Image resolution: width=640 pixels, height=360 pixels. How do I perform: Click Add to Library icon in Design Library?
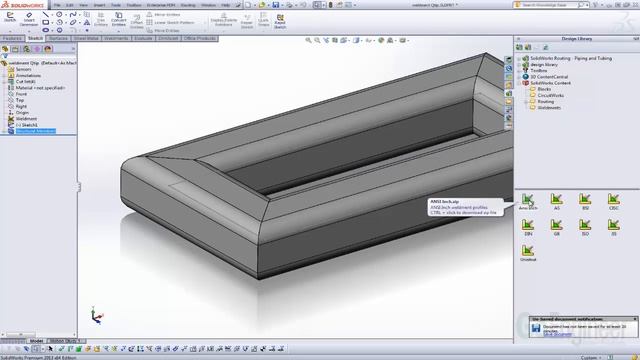coord(519,48)
